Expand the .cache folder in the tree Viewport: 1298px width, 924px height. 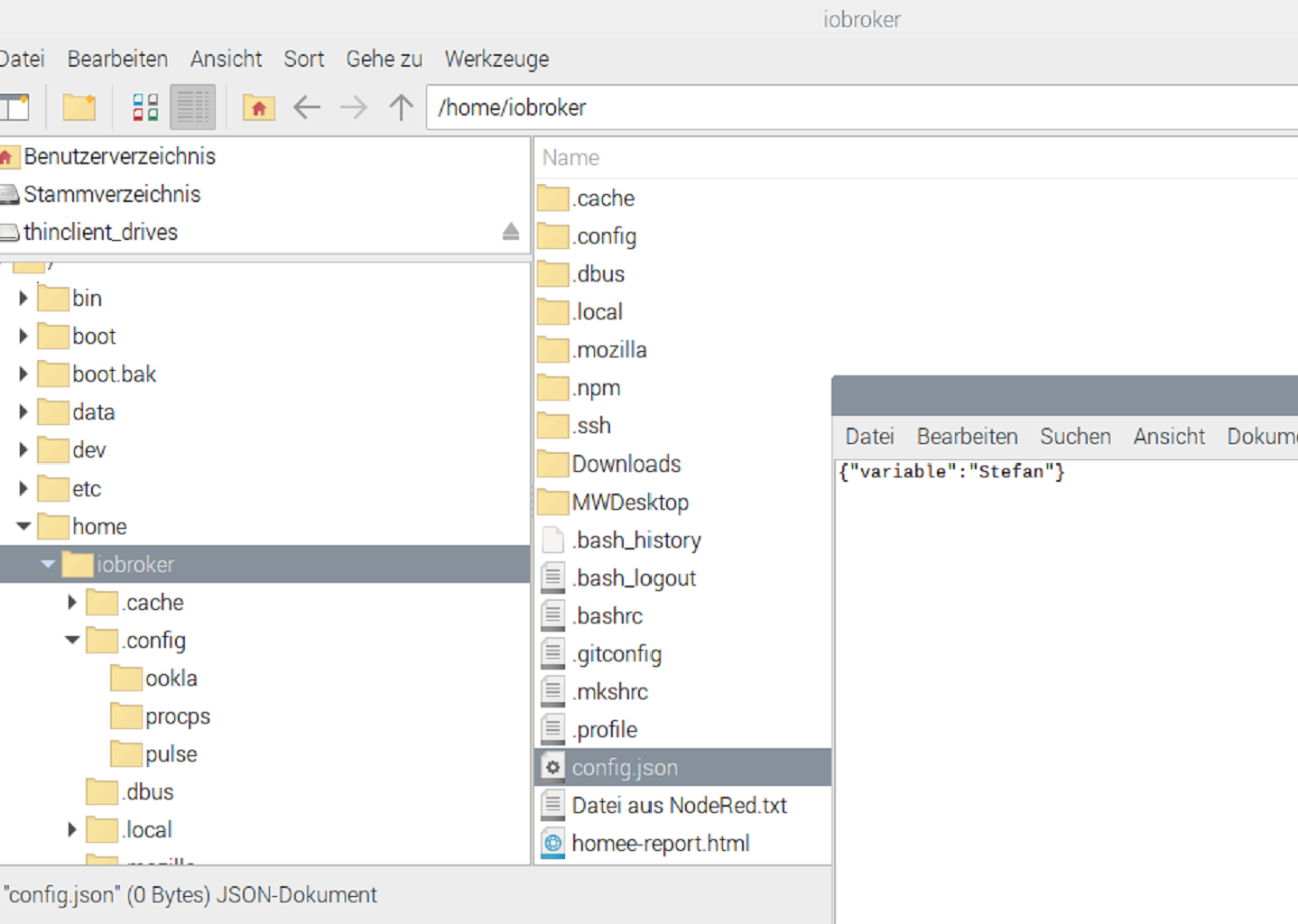72,602
